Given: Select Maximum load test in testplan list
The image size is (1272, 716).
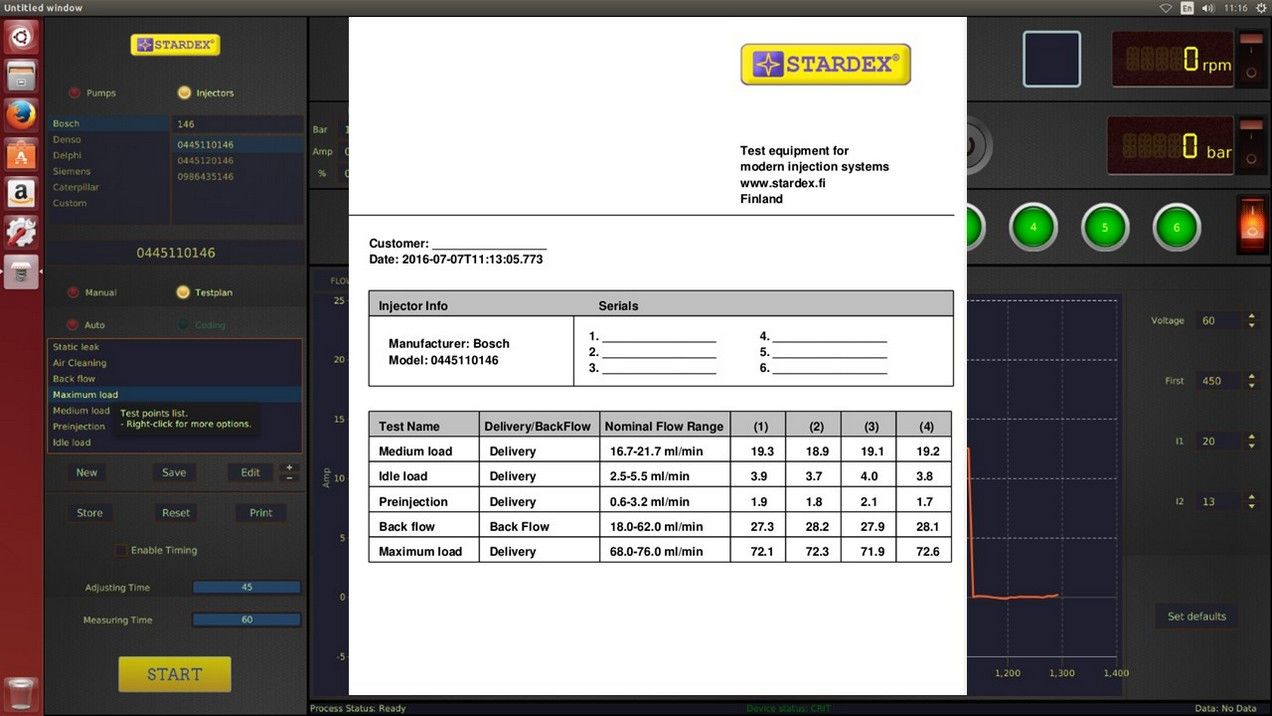Looking at the screenshot, I should pos(174,395).
